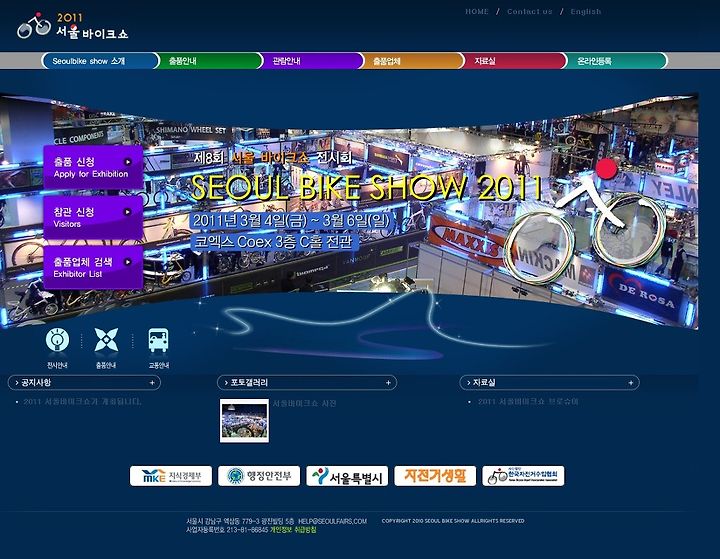Open the 전시안내 lightbulb icon
Viewport: 720px width, 559px height.
coord(57,340)
